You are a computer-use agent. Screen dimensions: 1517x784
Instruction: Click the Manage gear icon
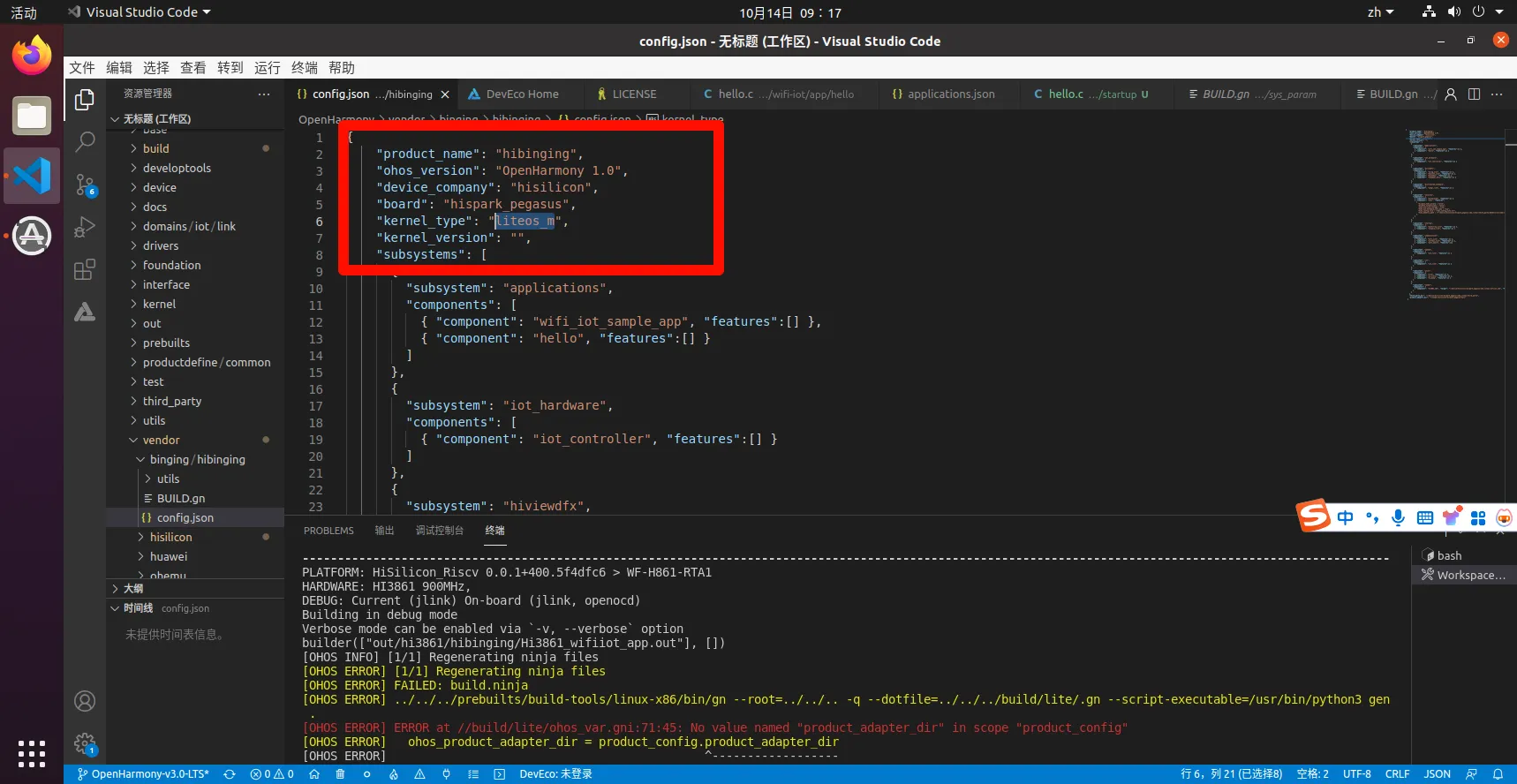[85, 743]
